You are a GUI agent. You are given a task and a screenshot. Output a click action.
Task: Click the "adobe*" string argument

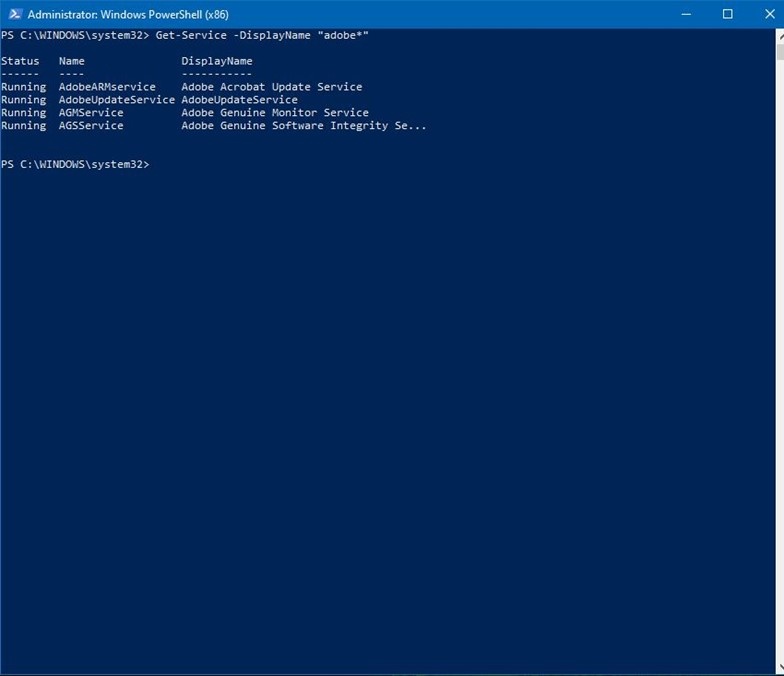[343, 35]
